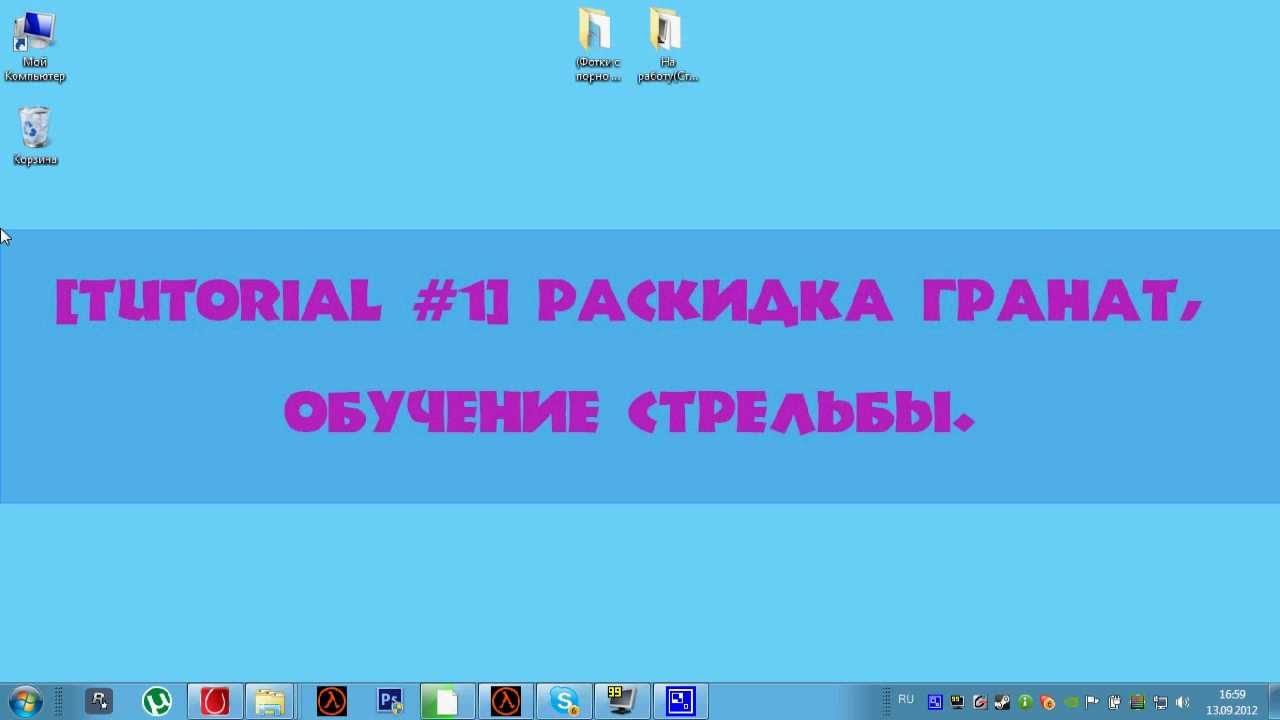Viewport: 1280px width, 720px height.
Task: Click Safely Remove Hardware tray icon
Action: click(1115, 702)
